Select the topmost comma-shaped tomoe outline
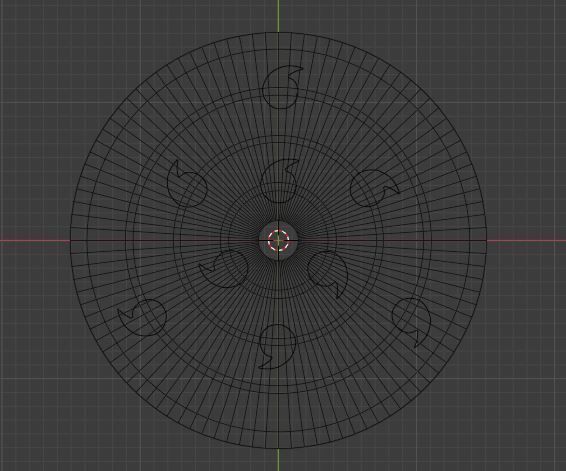The width and height of the screenshot is (566, 471). click(282, 87)
